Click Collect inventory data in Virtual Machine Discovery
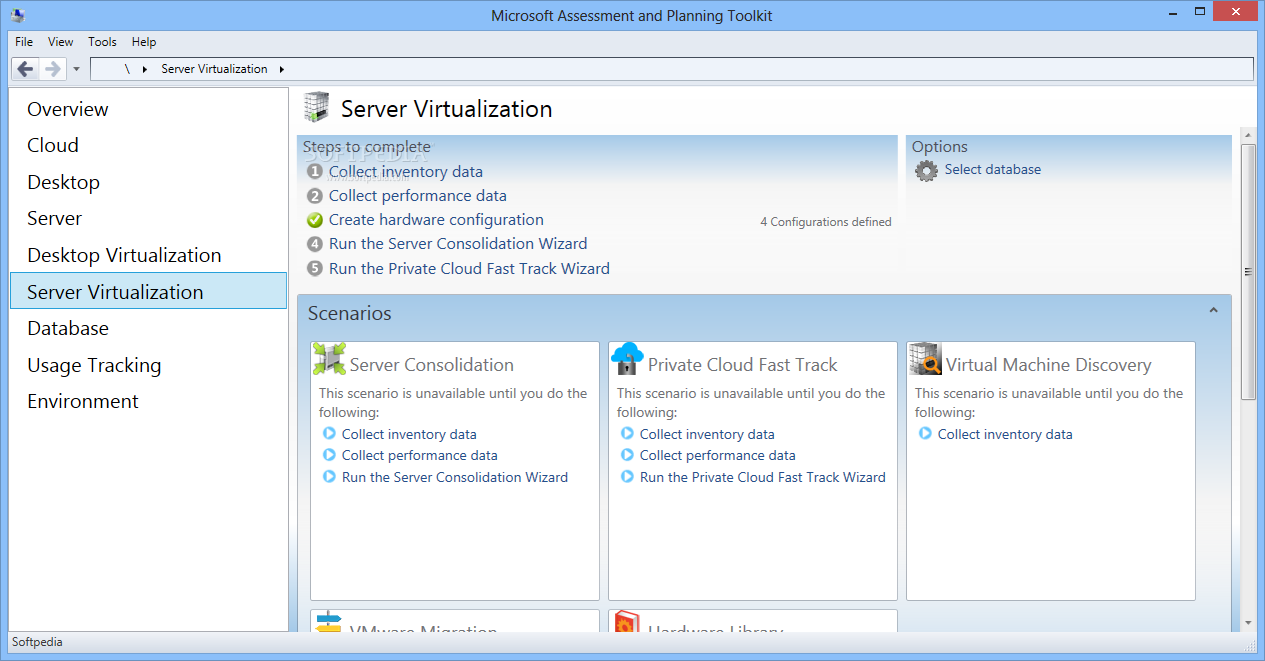The width and height of the screenshot is (1265, 661). click(1005, 434)
